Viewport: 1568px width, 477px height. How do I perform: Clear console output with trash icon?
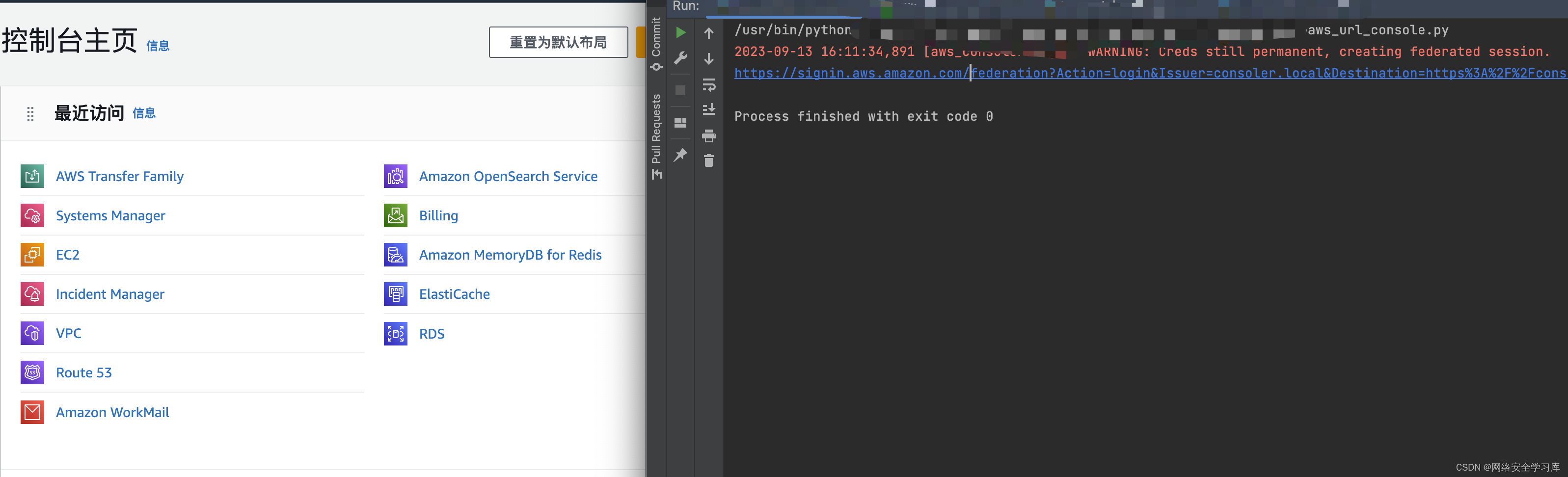click(708, 160)
